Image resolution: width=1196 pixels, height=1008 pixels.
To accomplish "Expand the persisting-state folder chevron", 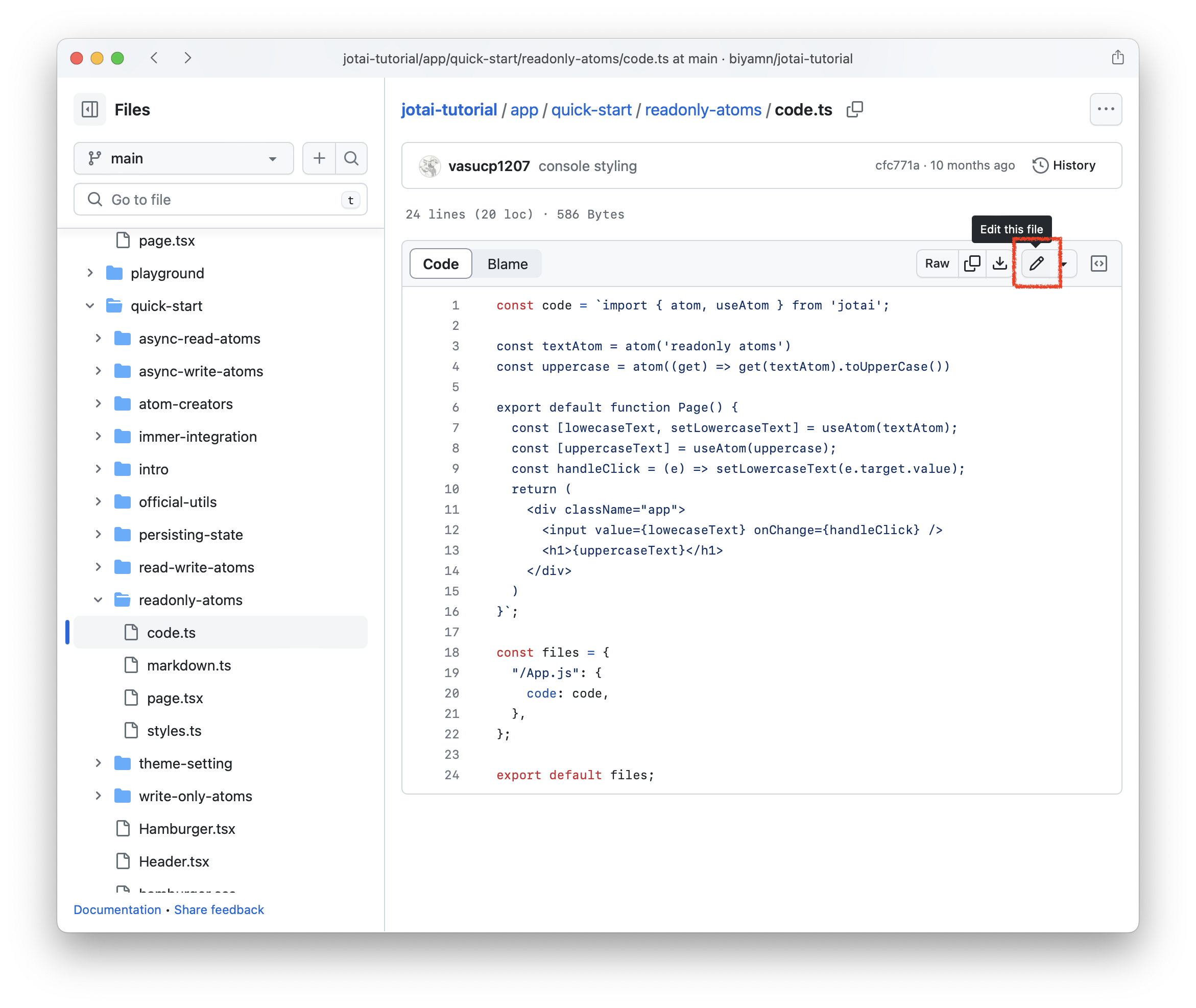I will 98,534.
